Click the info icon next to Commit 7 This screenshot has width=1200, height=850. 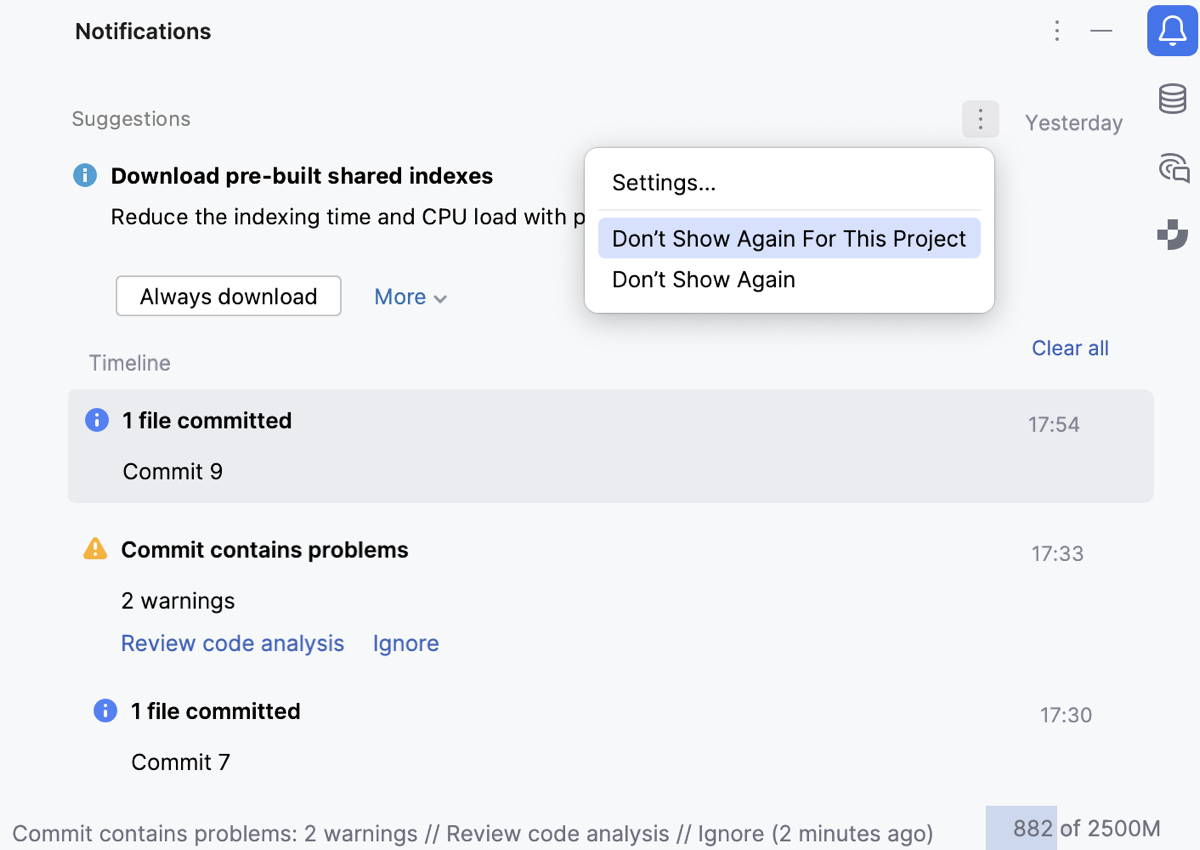tap(105, 711)
